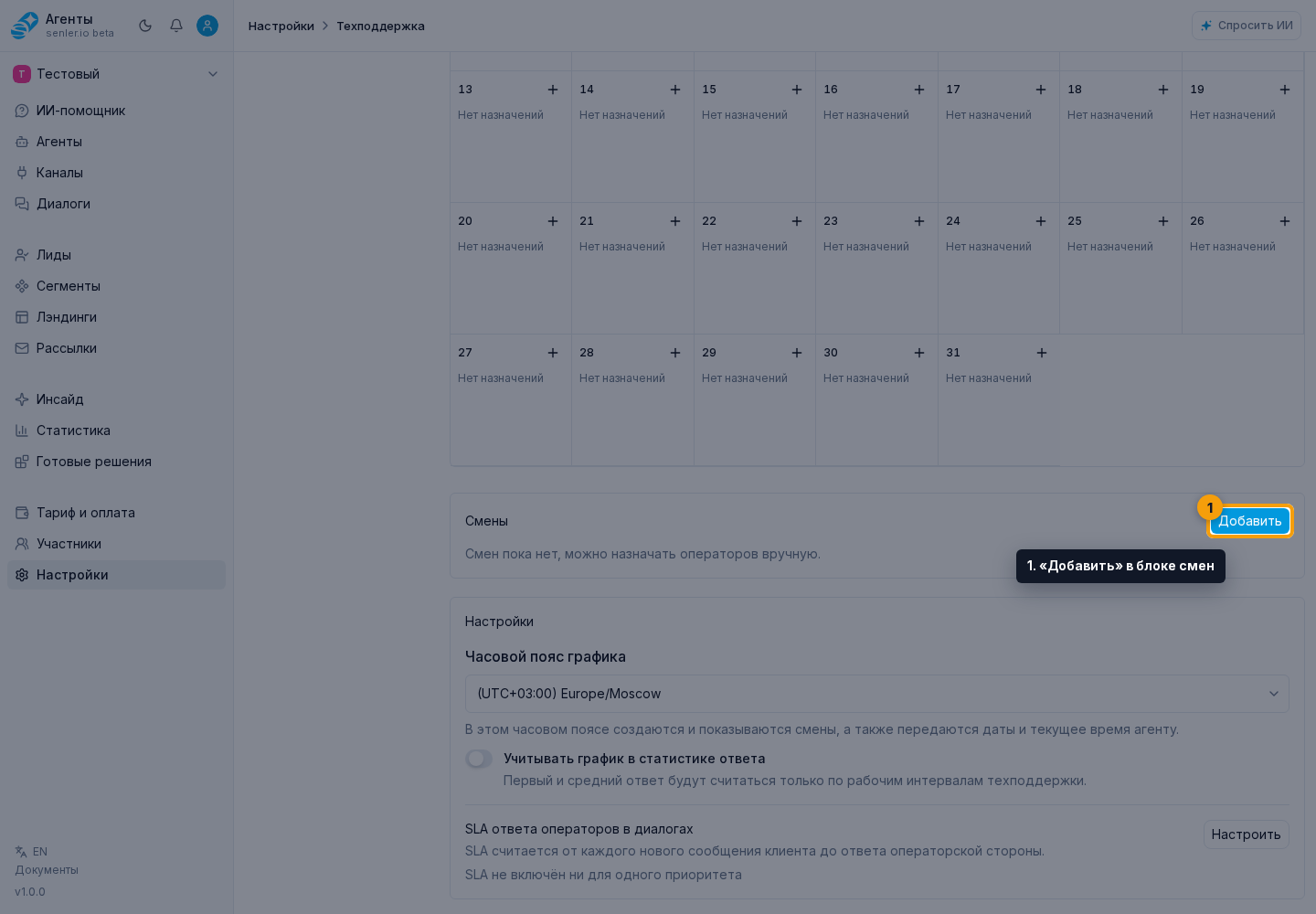This screenshot has width=1316, height=914.
Task: Toggle dark mode with the moon icon
Action: 145,26
